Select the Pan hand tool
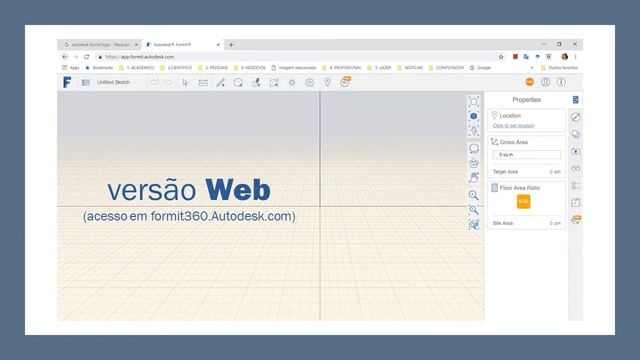The height and width of the screenshot is (360, 640). 473,178
